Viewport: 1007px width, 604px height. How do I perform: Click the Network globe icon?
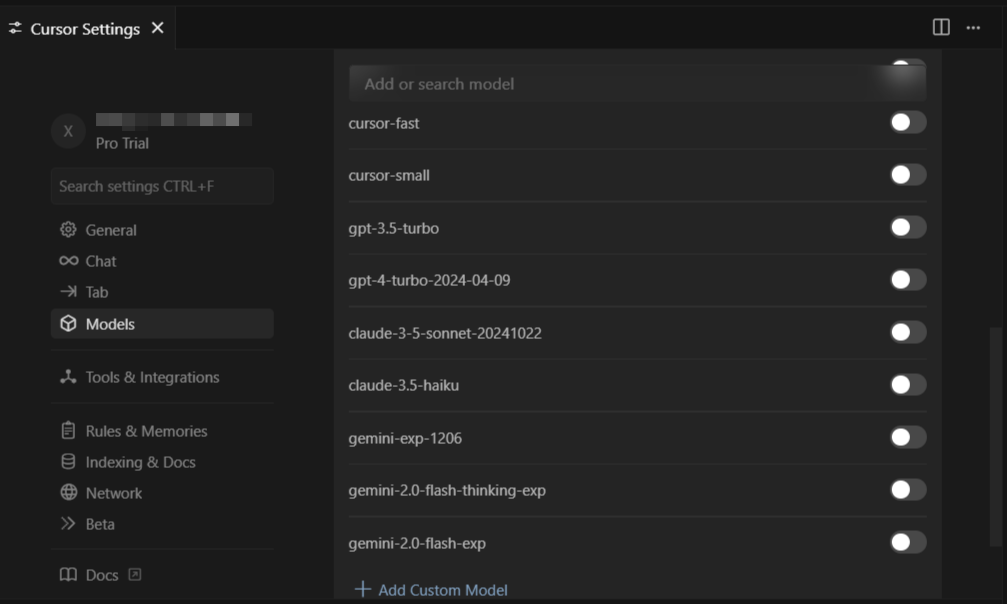(68, 492)
